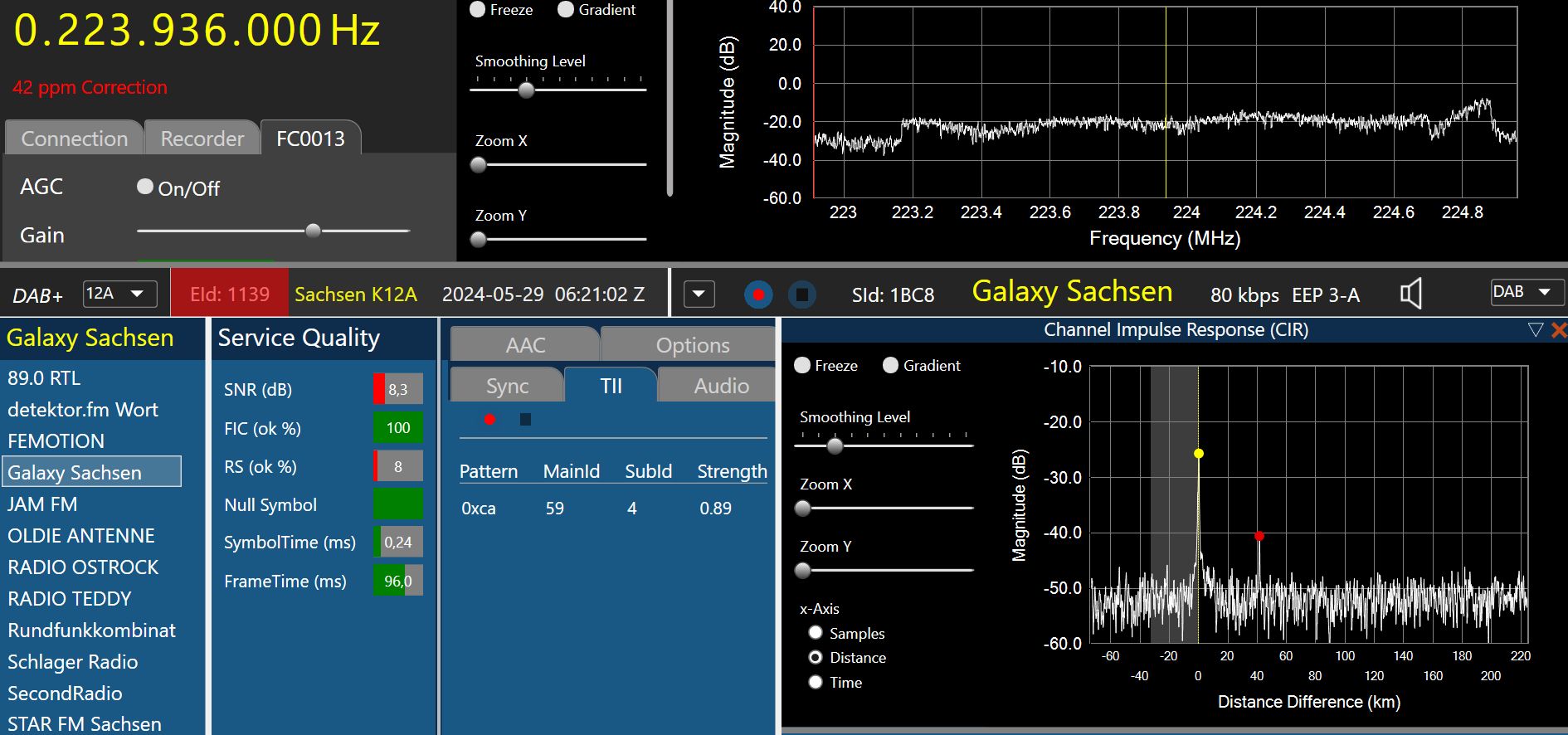Select RADIO OSTROCK from the station list
Viewport: 1568px width, 735px height.
click(83, 567)
